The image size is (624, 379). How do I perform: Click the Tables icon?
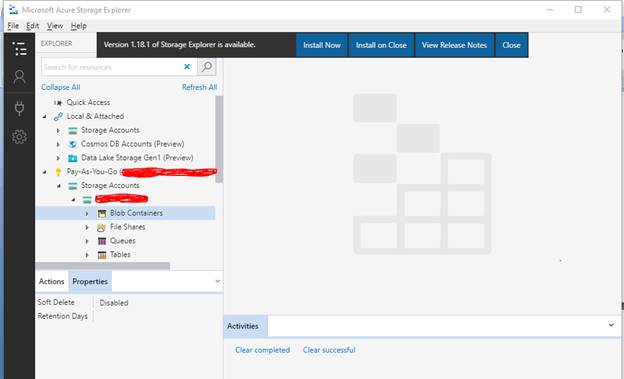102,255
